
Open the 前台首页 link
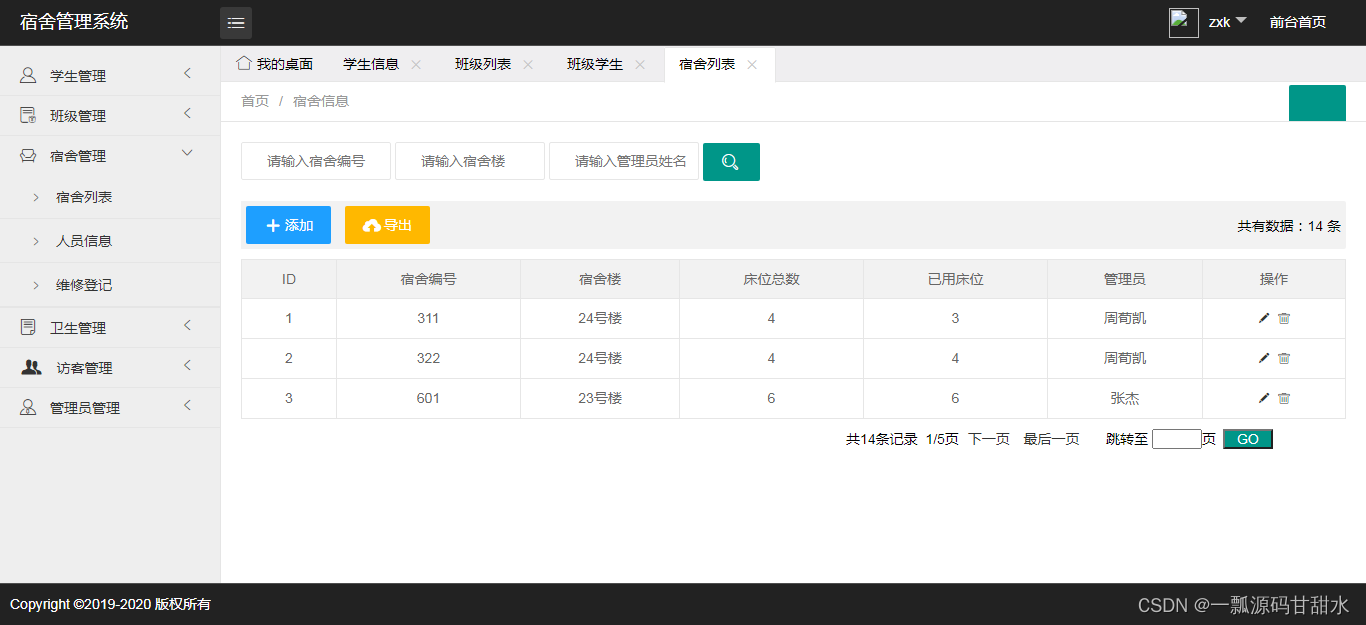[1298, 22]
